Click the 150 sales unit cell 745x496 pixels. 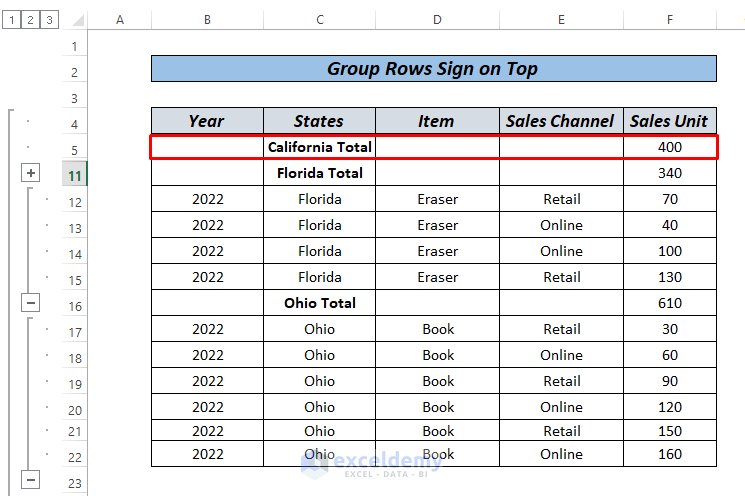point(670,430)
